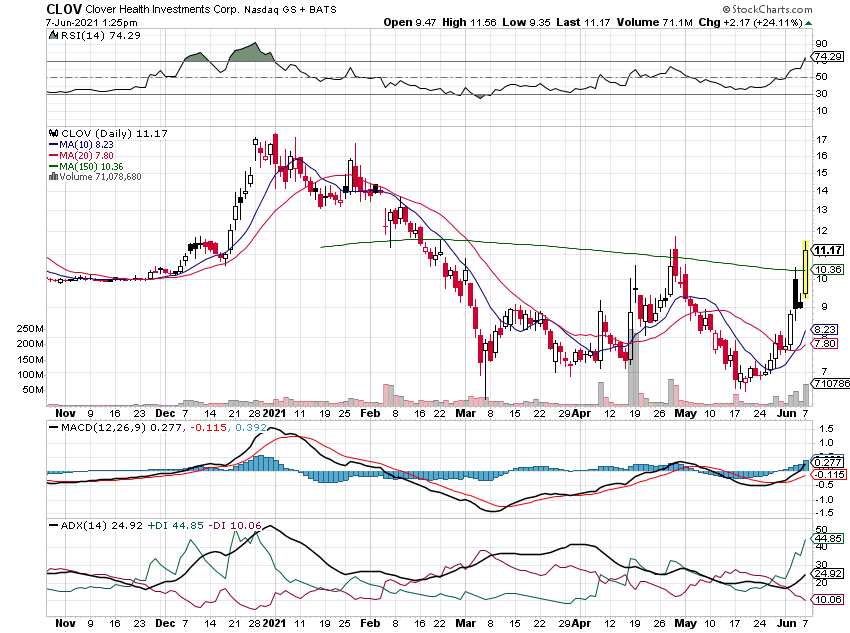Click the CLOV ticker symbol in the title
The image size is (850, 633).
(x=64, y=9)
